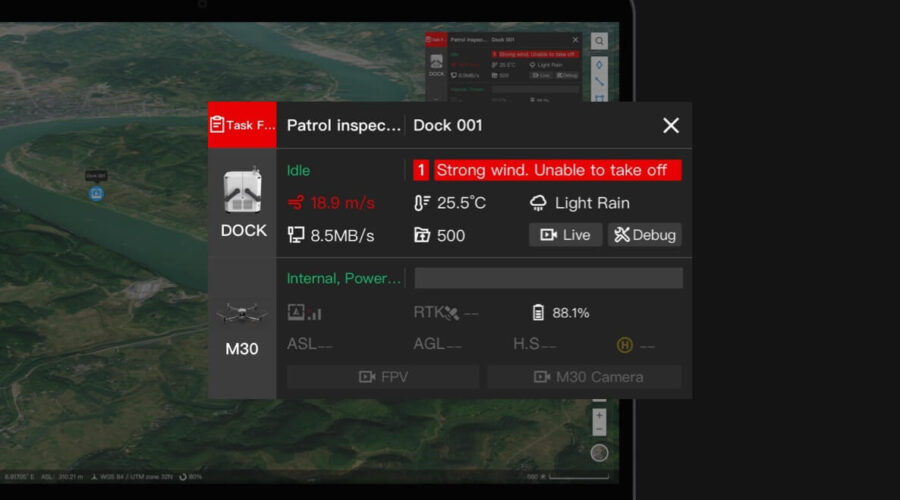Click the map zoom in plus button
Viewport: 900px width, 500px height.
point(599,415)
